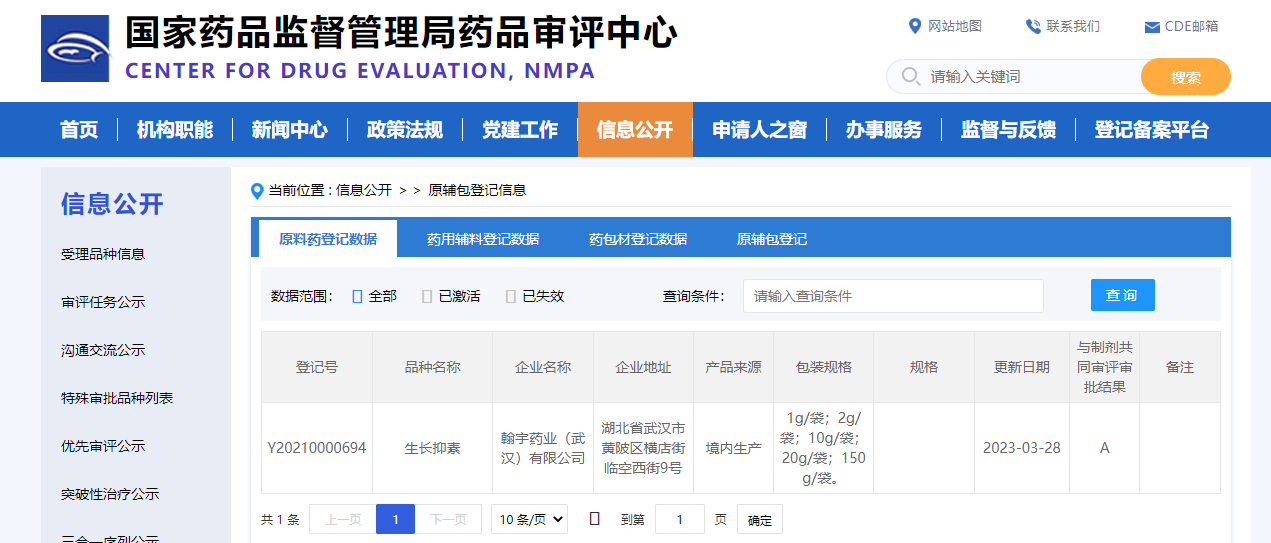Select the 全部 data range option
This screenshot has width=1271, height=543.
pyautogui.click(x=358, y=296)
